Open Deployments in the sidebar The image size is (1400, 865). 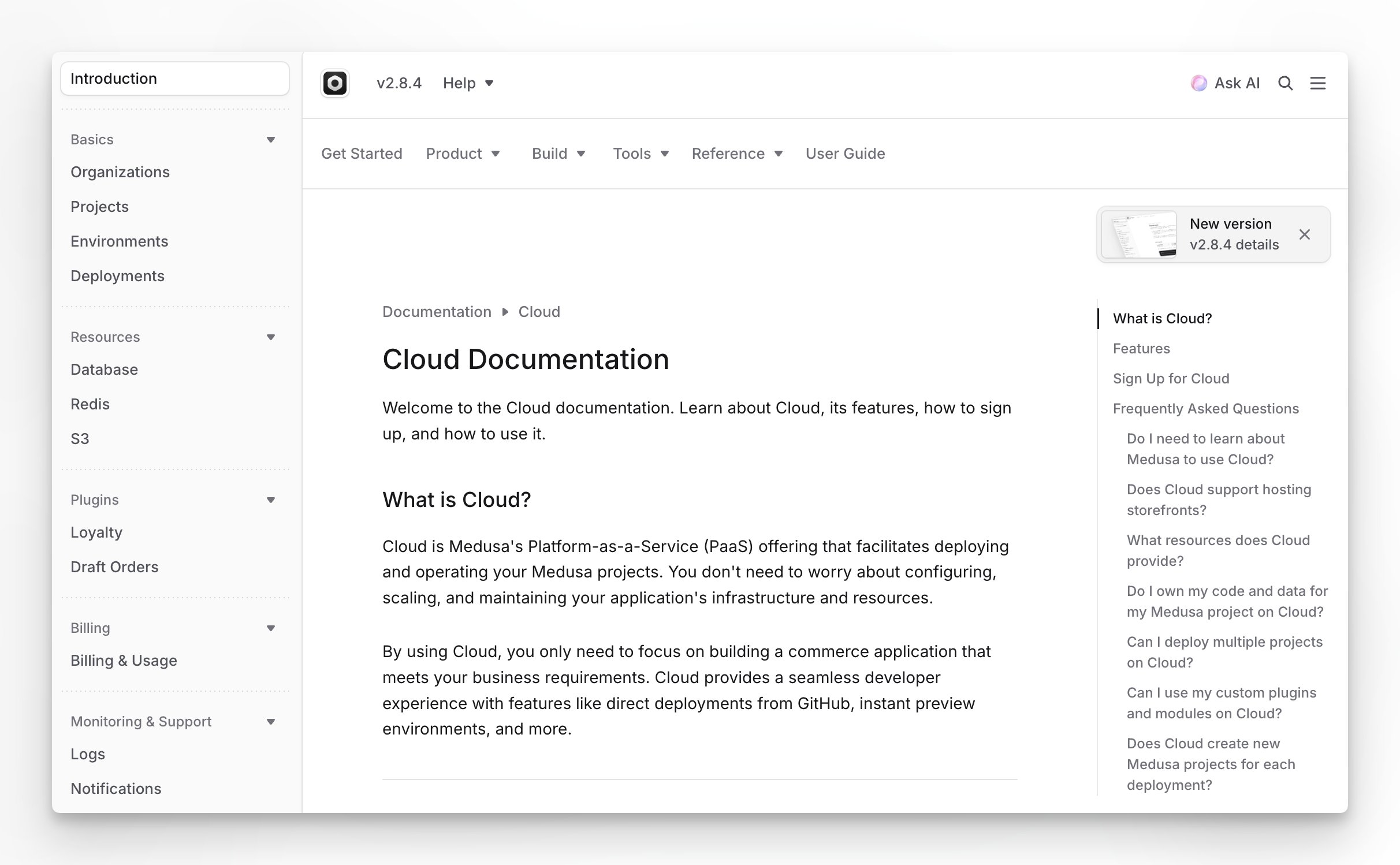point(117,276)
